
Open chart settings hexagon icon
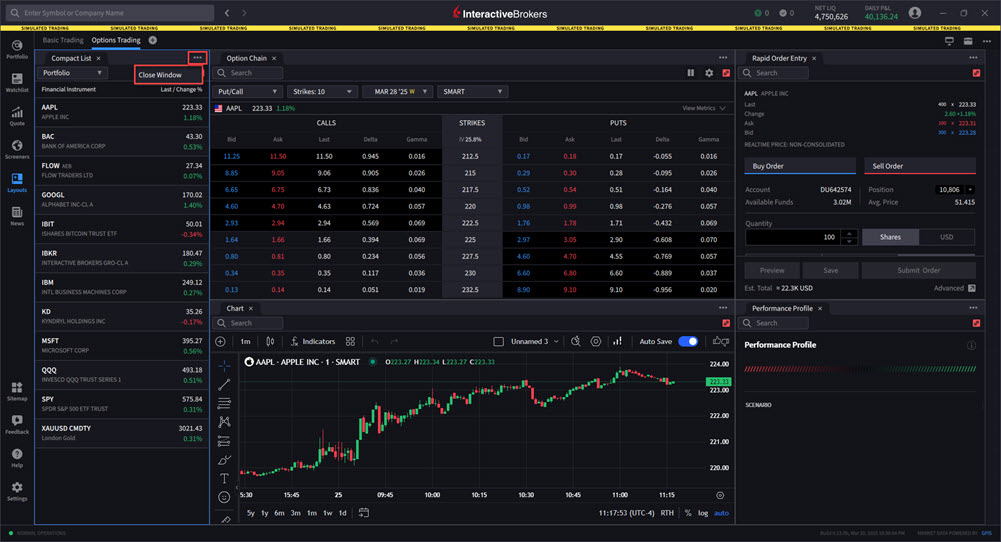pyautogui.click(x=596, y=342)
